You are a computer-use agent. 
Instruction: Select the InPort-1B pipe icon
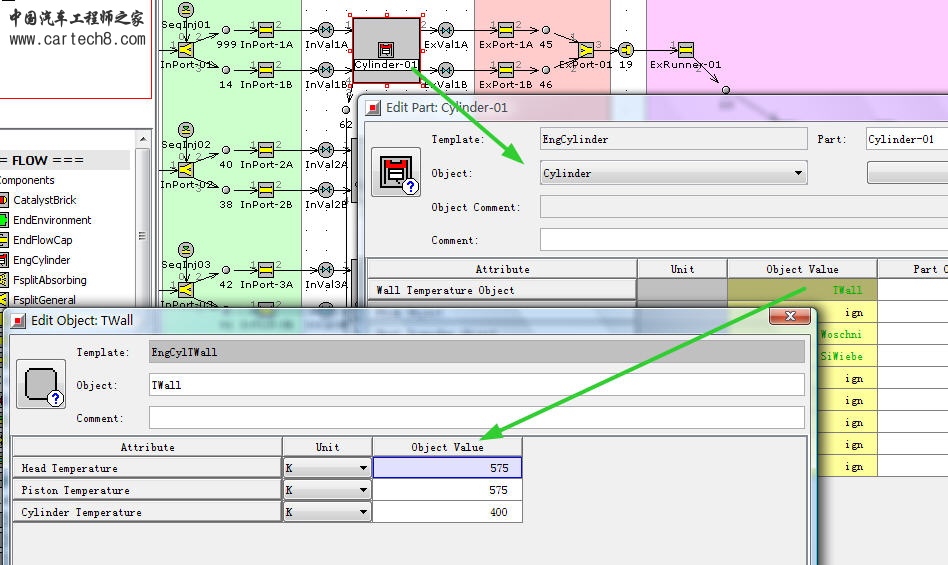click(266, 69)
